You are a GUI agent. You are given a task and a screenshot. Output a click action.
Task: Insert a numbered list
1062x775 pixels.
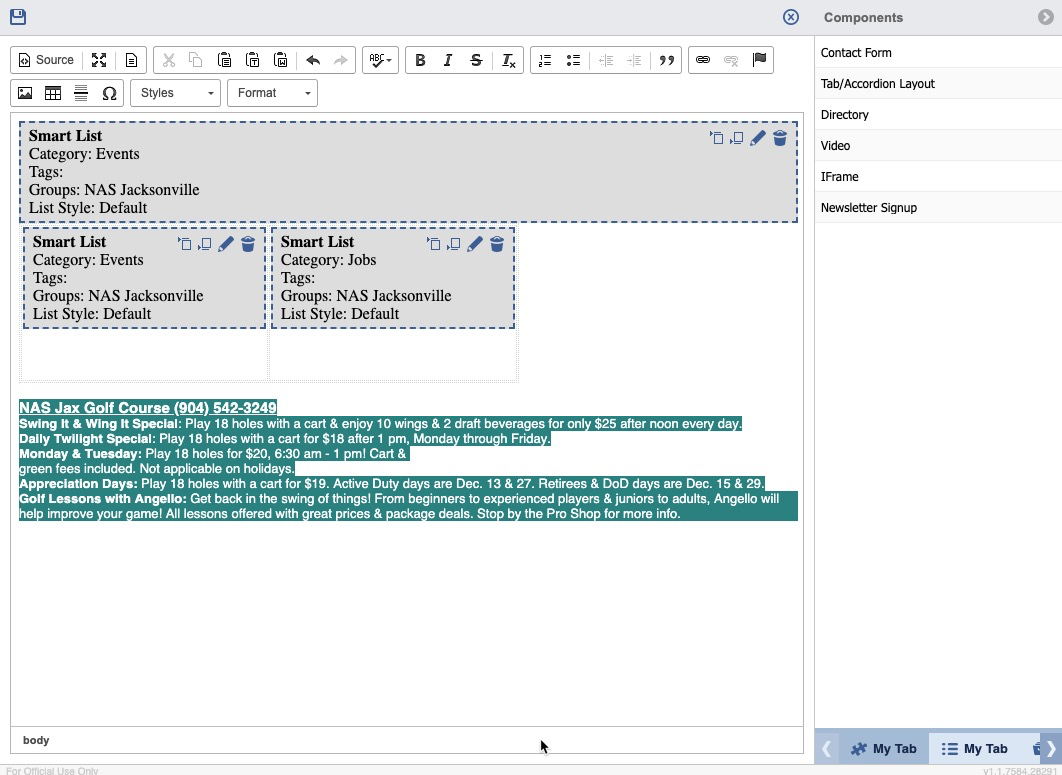point(545,60)
